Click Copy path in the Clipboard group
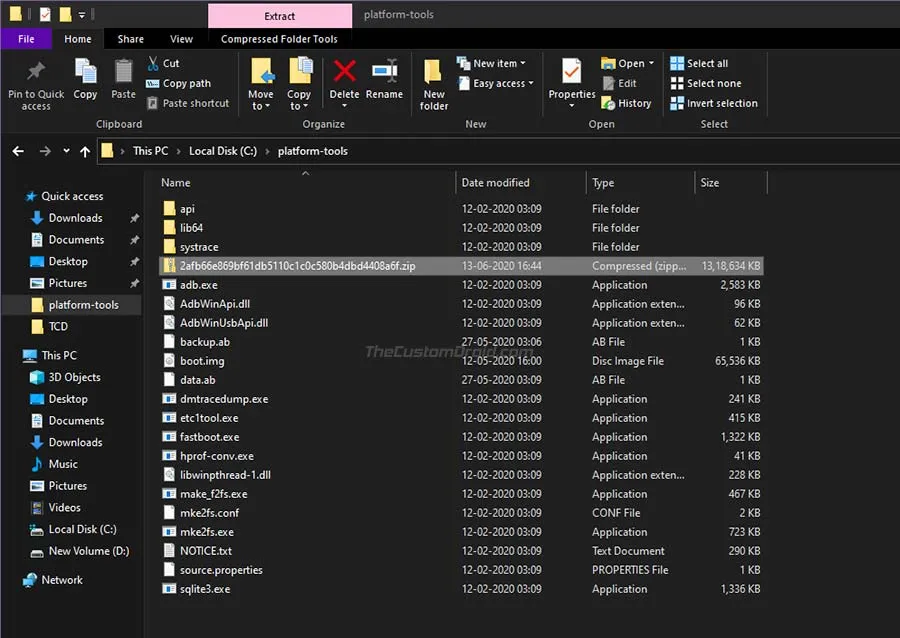This screenshot has height=638, width=900. (x=187, y=84)
